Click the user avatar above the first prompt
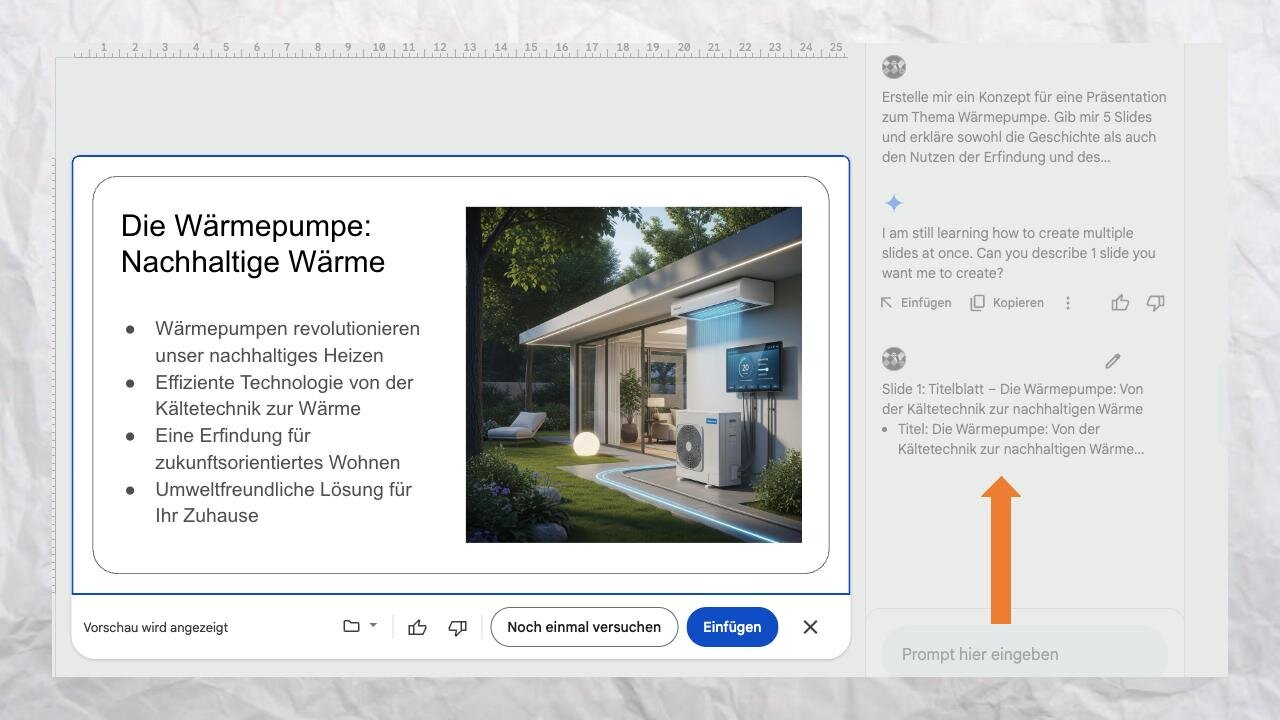This screenshot has height=720, width=1280. click(894, 67)
